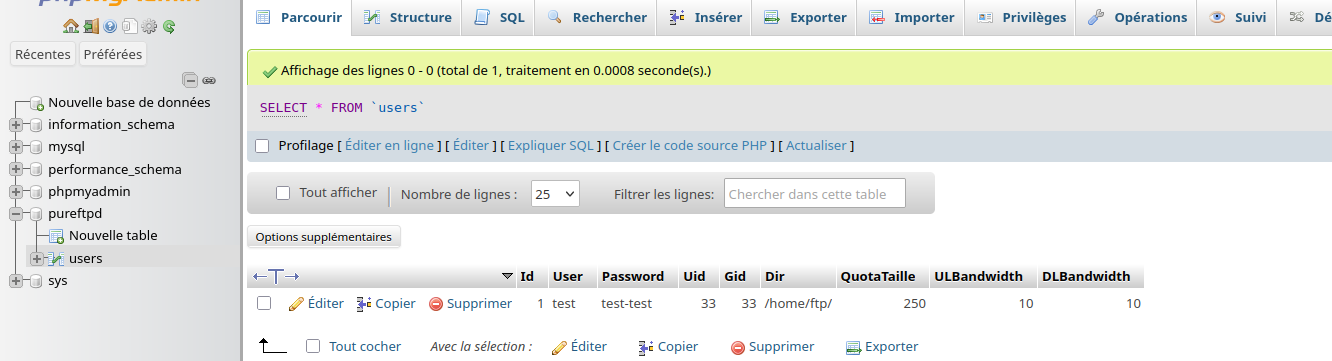This screenshot has height=361, width=1332.
Task: Click the pureftpd database icon
Action: [37, 214]
